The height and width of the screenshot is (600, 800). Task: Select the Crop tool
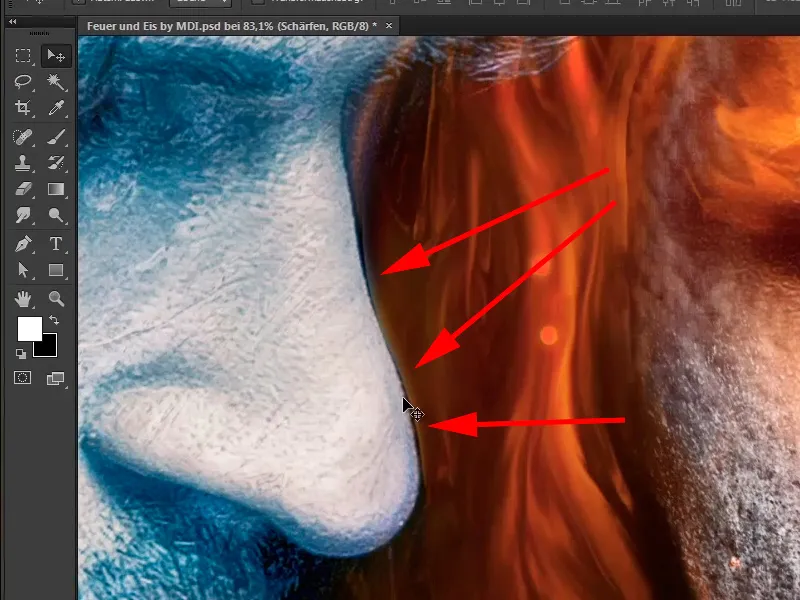point(23,107)
